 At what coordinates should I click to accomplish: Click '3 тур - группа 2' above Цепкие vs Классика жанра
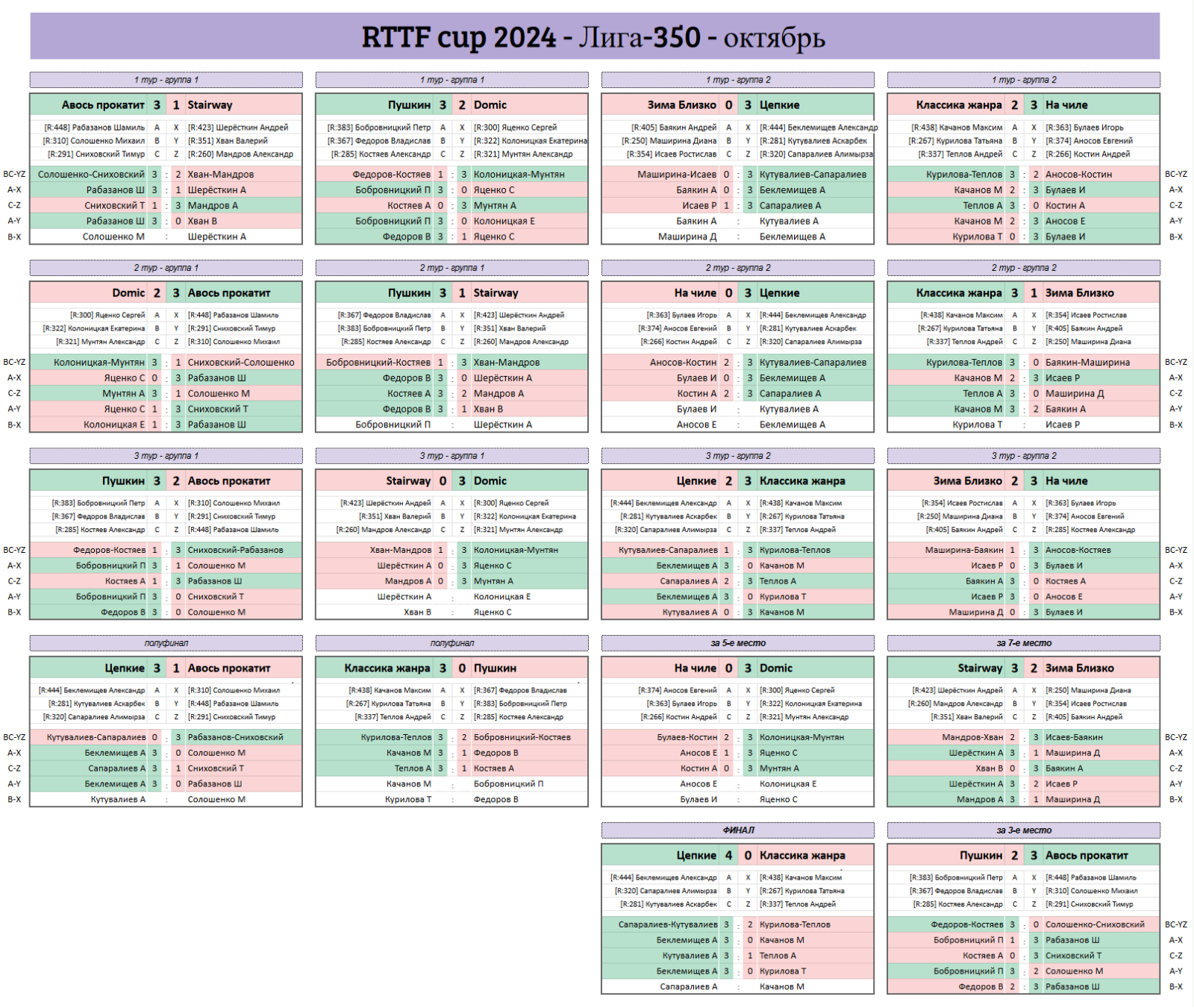coord(737,456)
